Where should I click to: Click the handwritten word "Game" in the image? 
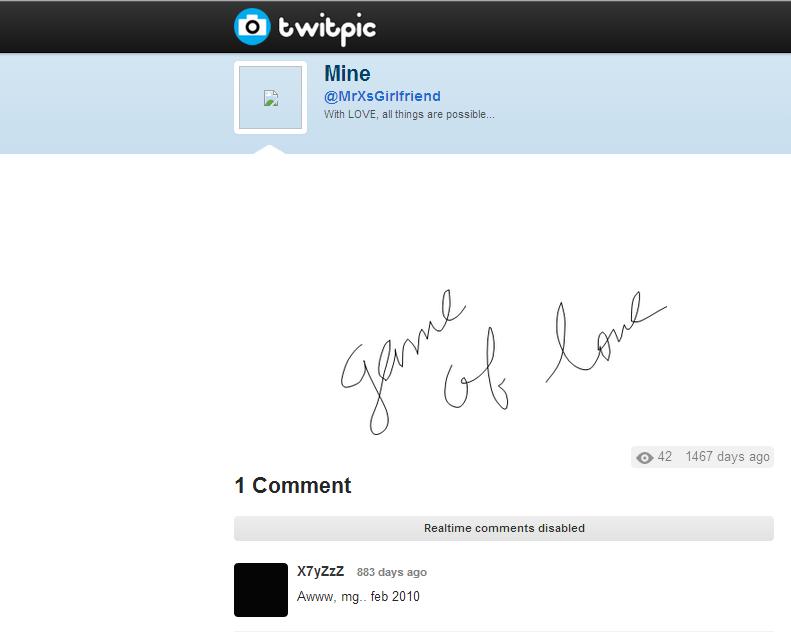click(402, 361)
